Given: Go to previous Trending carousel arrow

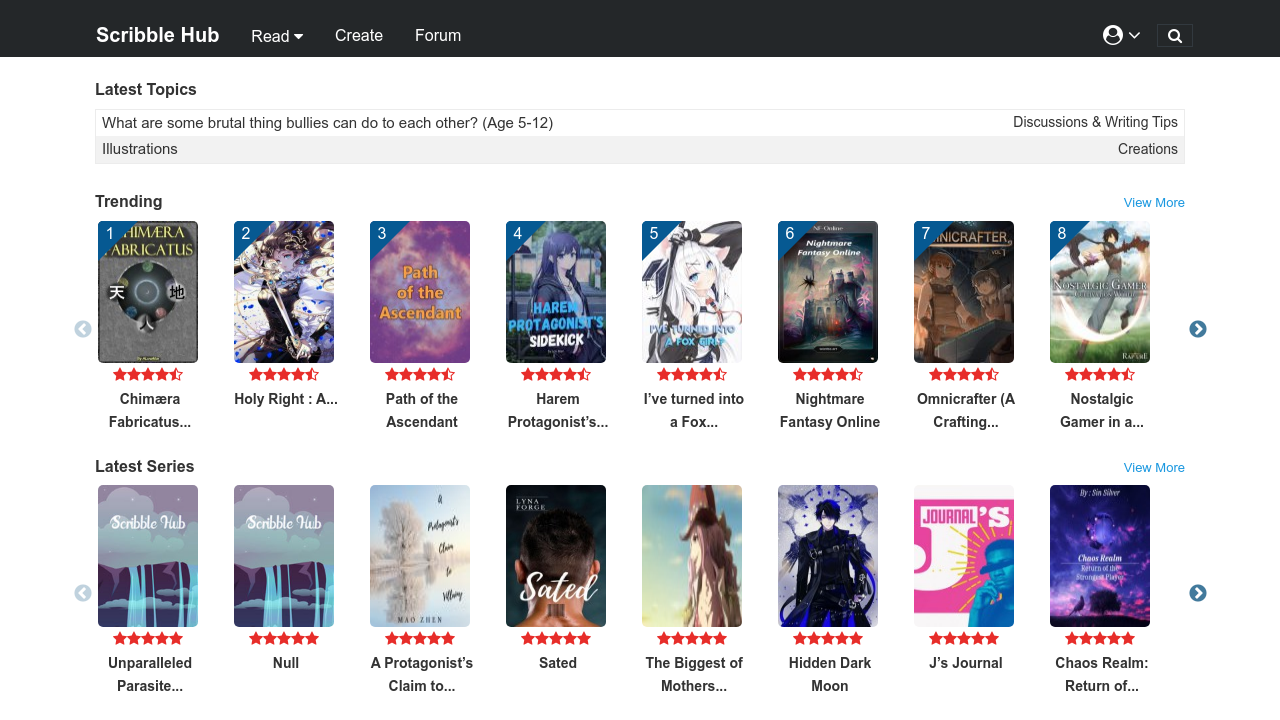Looking at the screenshot, I should point(83,329).
